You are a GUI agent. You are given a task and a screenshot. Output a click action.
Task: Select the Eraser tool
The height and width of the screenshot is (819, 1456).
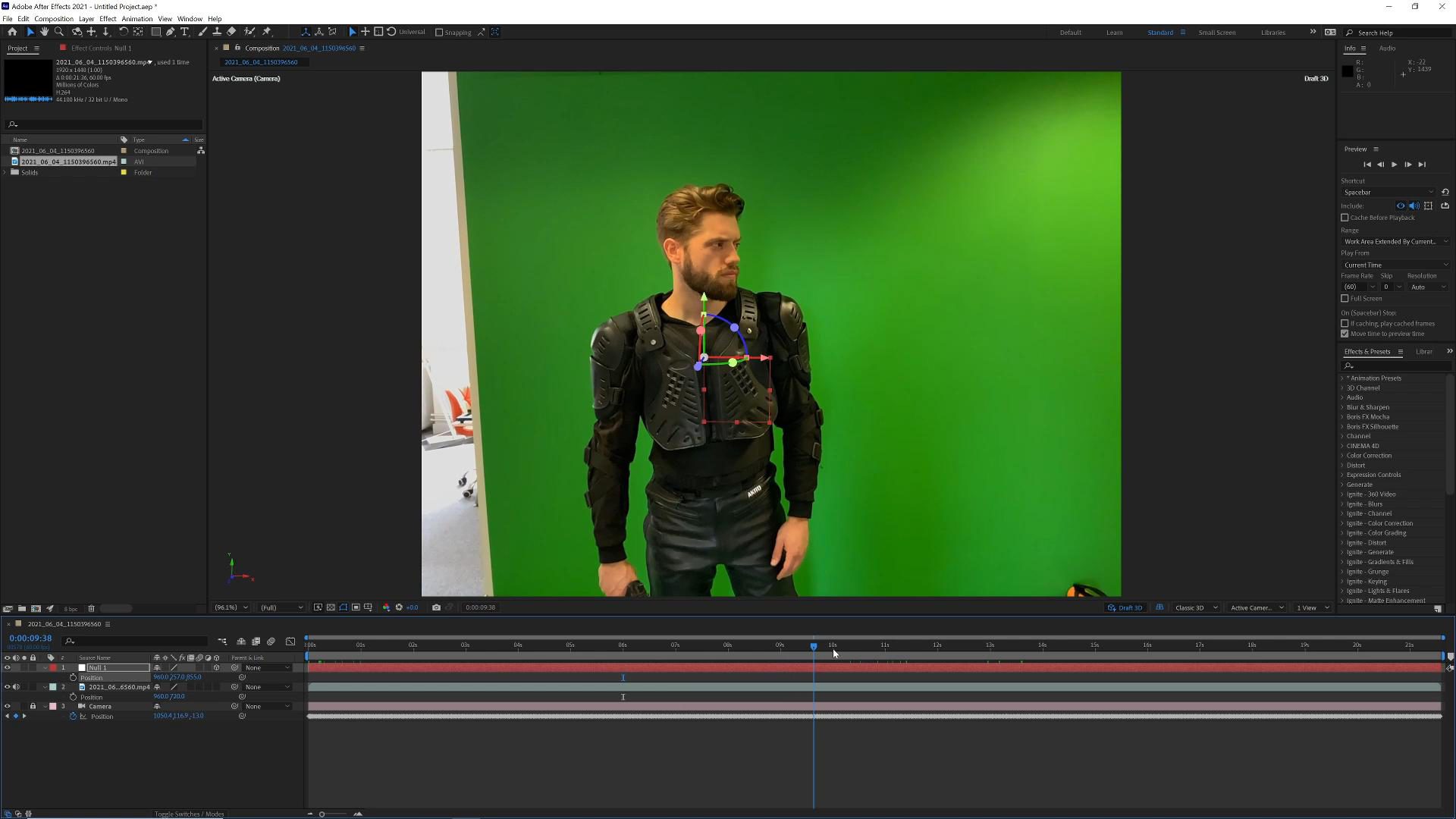point(231,32)
